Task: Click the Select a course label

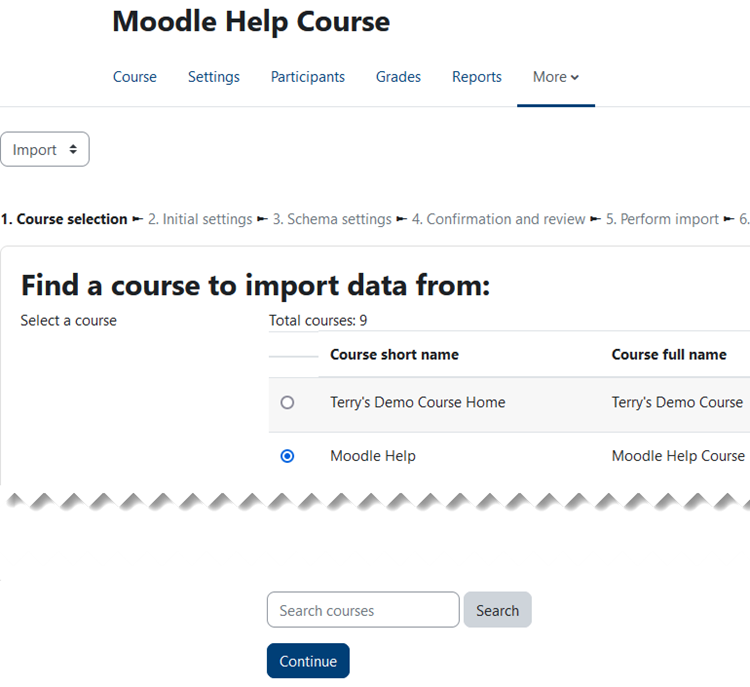Action: [x=68, y=321]
